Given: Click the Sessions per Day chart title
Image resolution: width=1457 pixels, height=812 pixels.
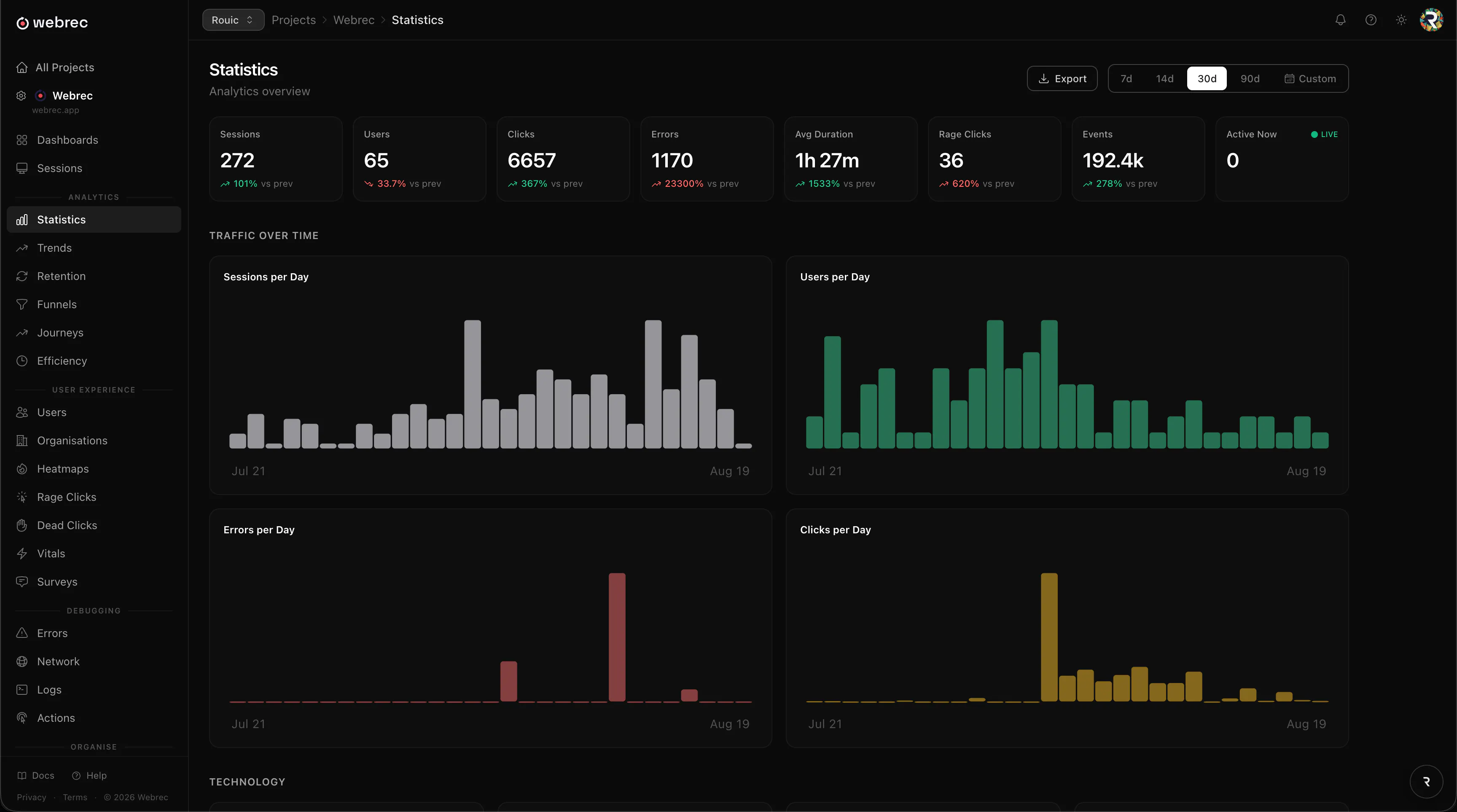Looking at the screenshot, I should click(x=266, y=277).
